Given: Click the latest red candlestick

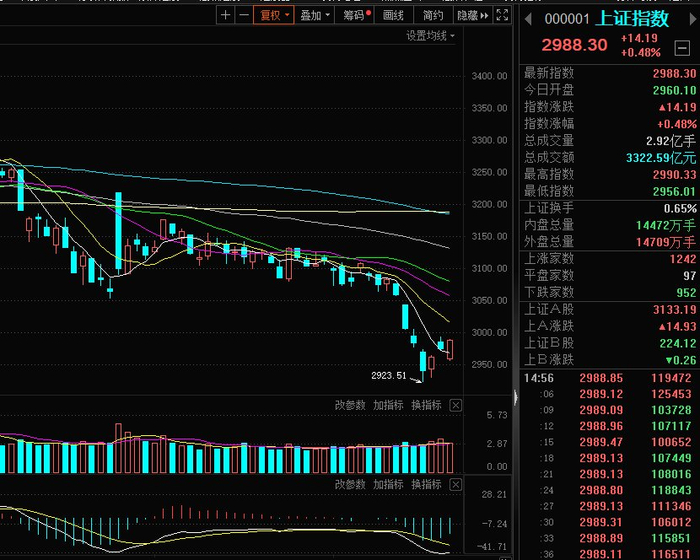Looking at the screenshot, I should click(450, 349).
